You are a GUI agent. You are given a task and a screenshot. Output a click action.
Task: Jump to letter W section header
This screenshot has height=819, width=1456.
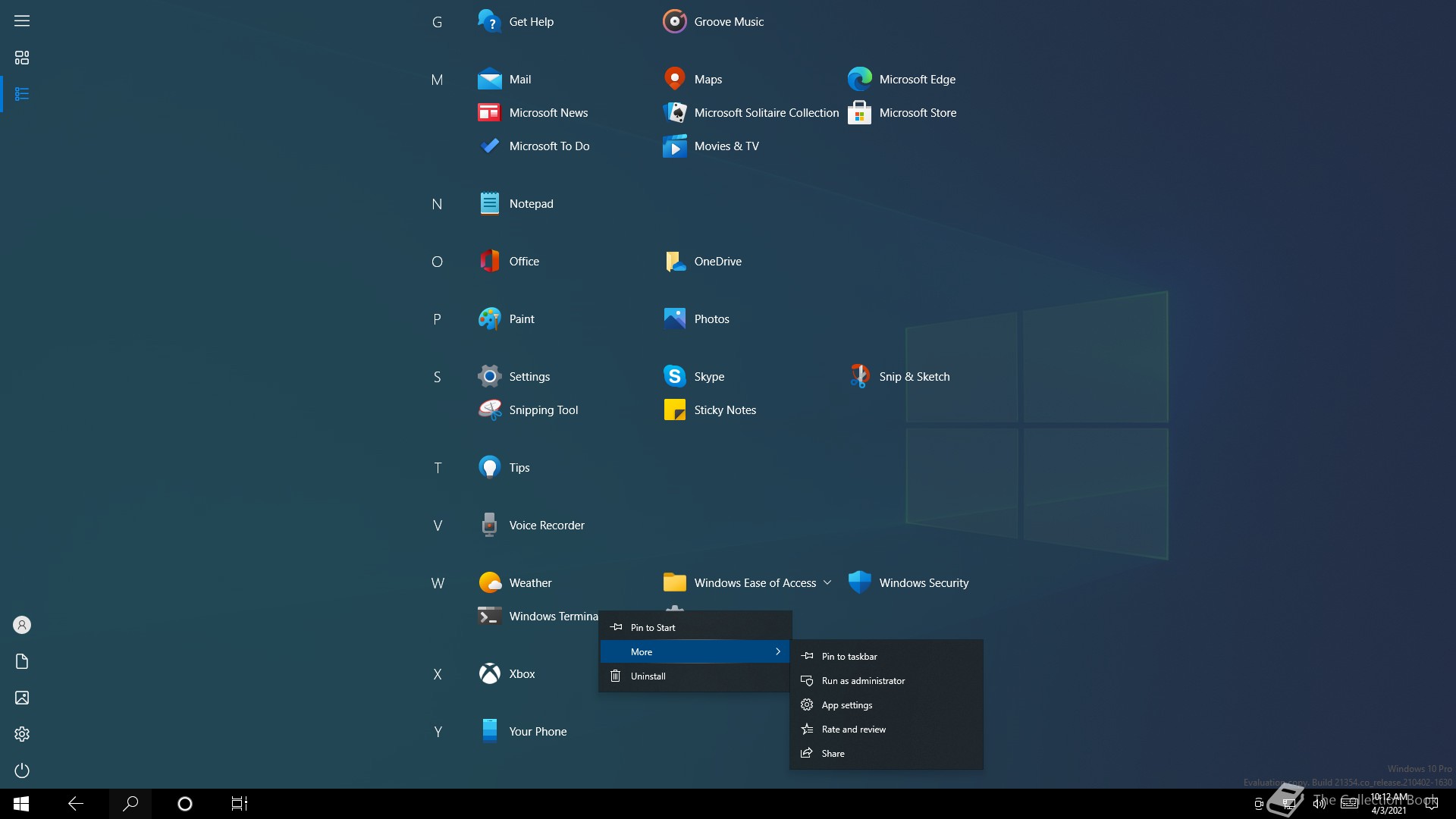point(438,583)
